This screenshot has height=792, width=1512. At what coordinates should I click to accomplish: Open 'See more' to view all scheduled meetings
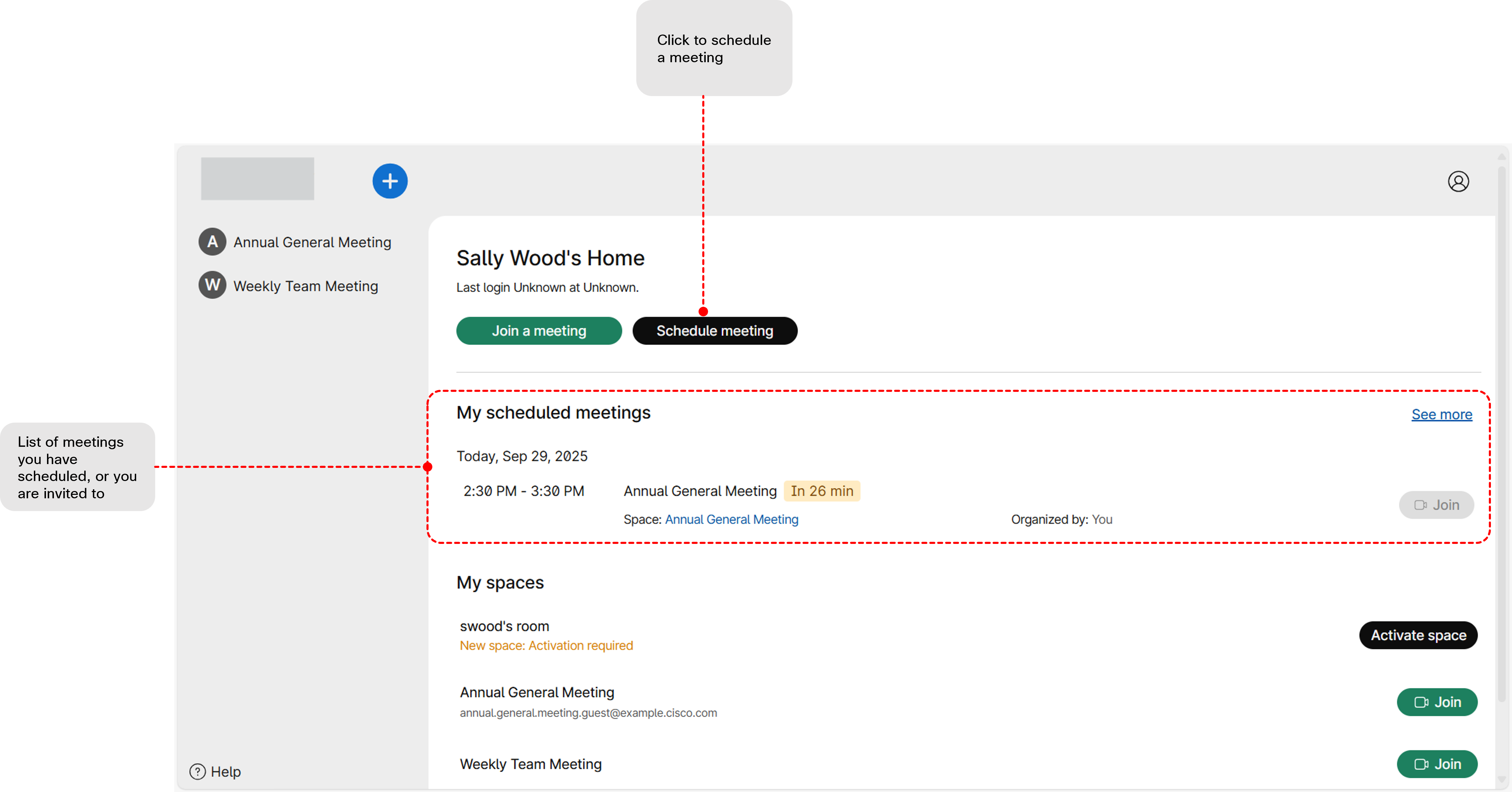1442,414
